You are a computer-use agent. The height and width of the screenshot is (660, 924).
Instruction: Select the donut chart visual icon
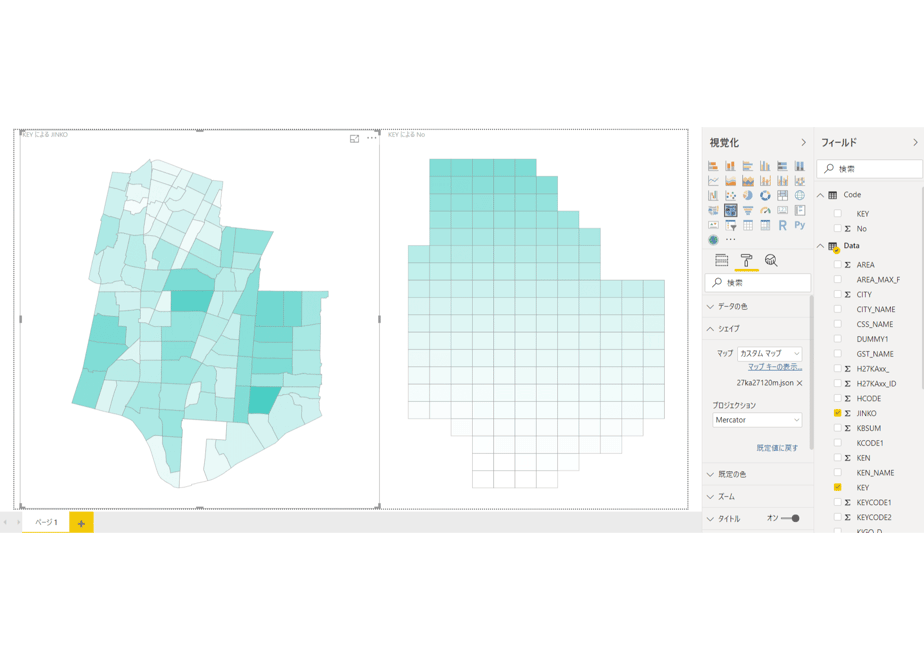coord(765,195)
